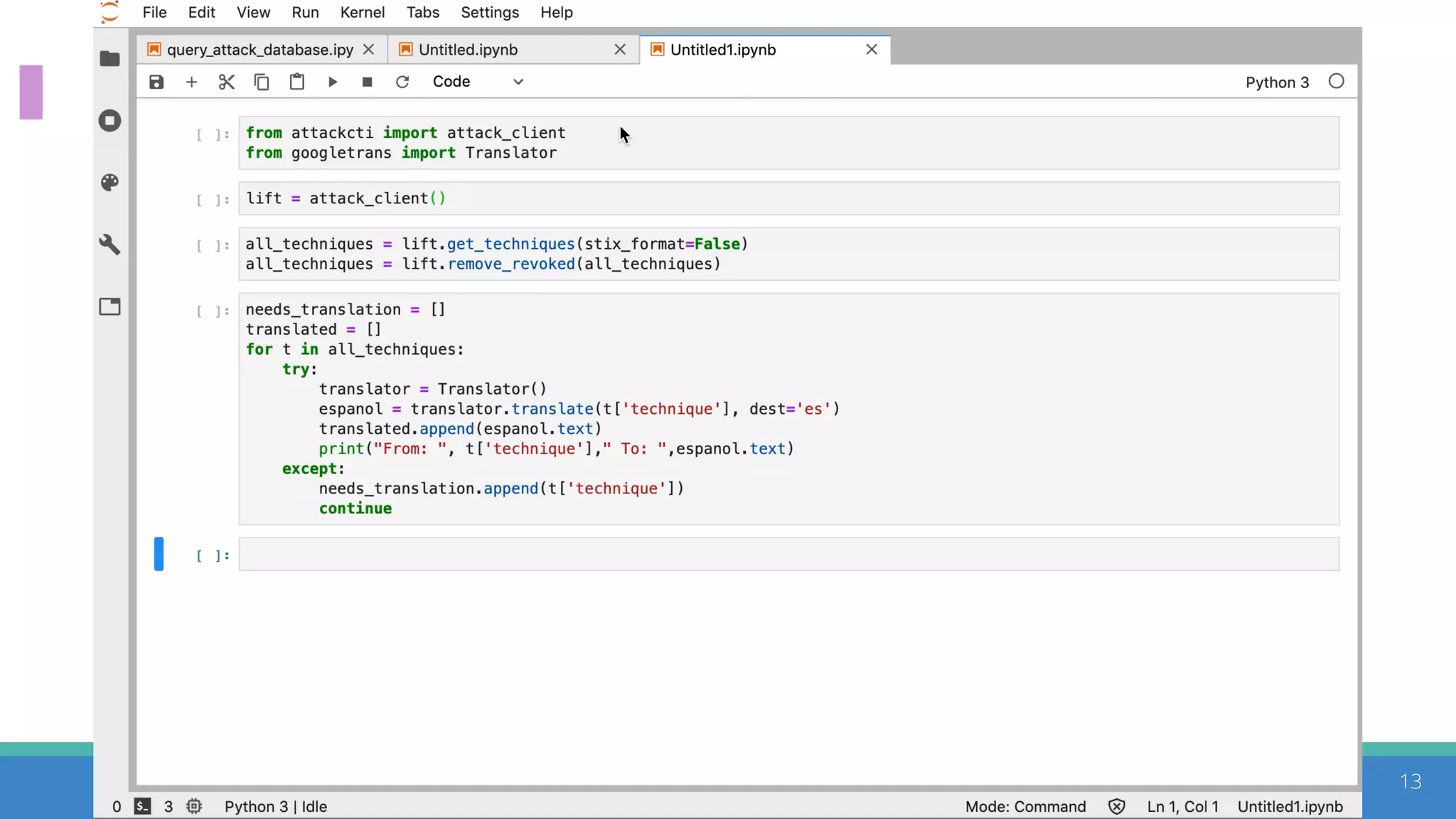Open the wrench Cell Tools sidebar

109,245
